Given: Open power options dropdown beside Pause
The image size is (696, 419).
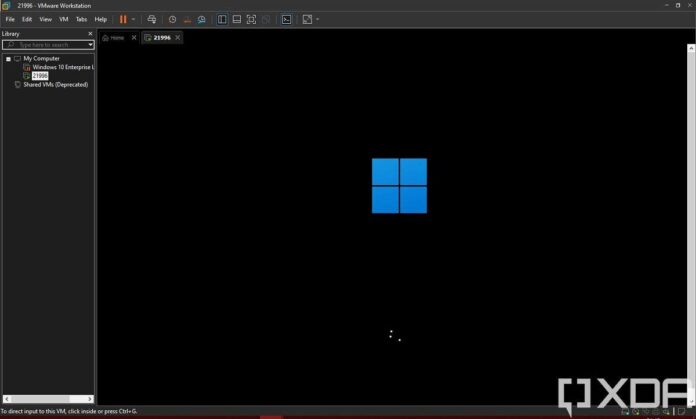Looking at the screenshot, I should [134, 19].
